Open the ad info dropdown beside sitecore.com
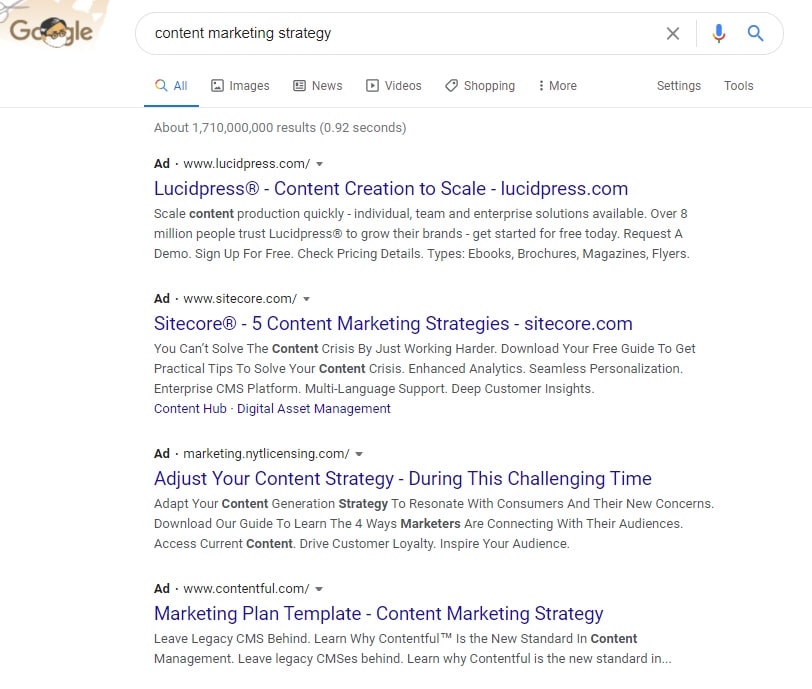812x689 pixels. (307, 298)
